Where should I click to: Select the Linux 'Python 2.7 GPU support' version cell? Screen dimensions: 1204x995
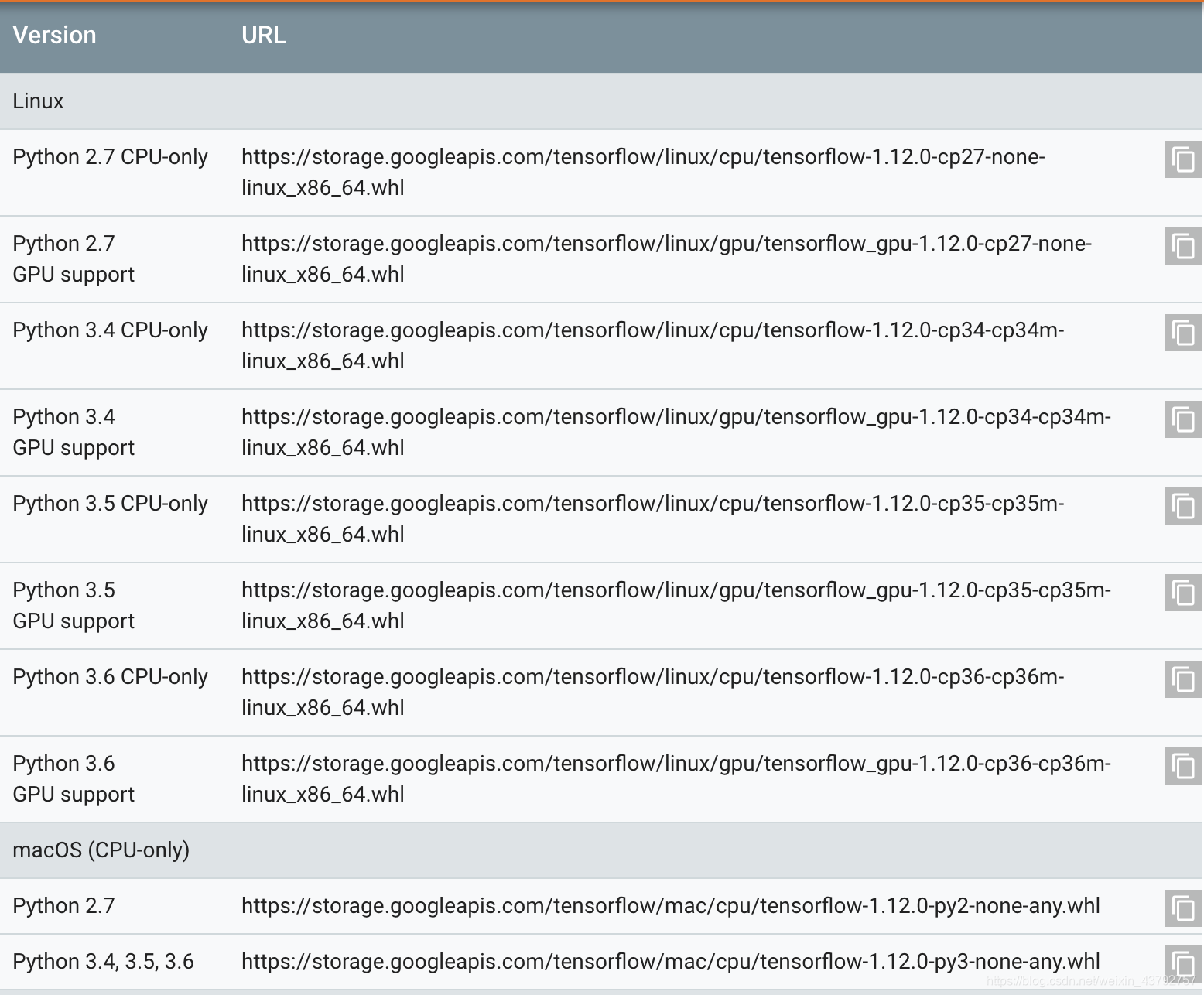click(74, 258)
